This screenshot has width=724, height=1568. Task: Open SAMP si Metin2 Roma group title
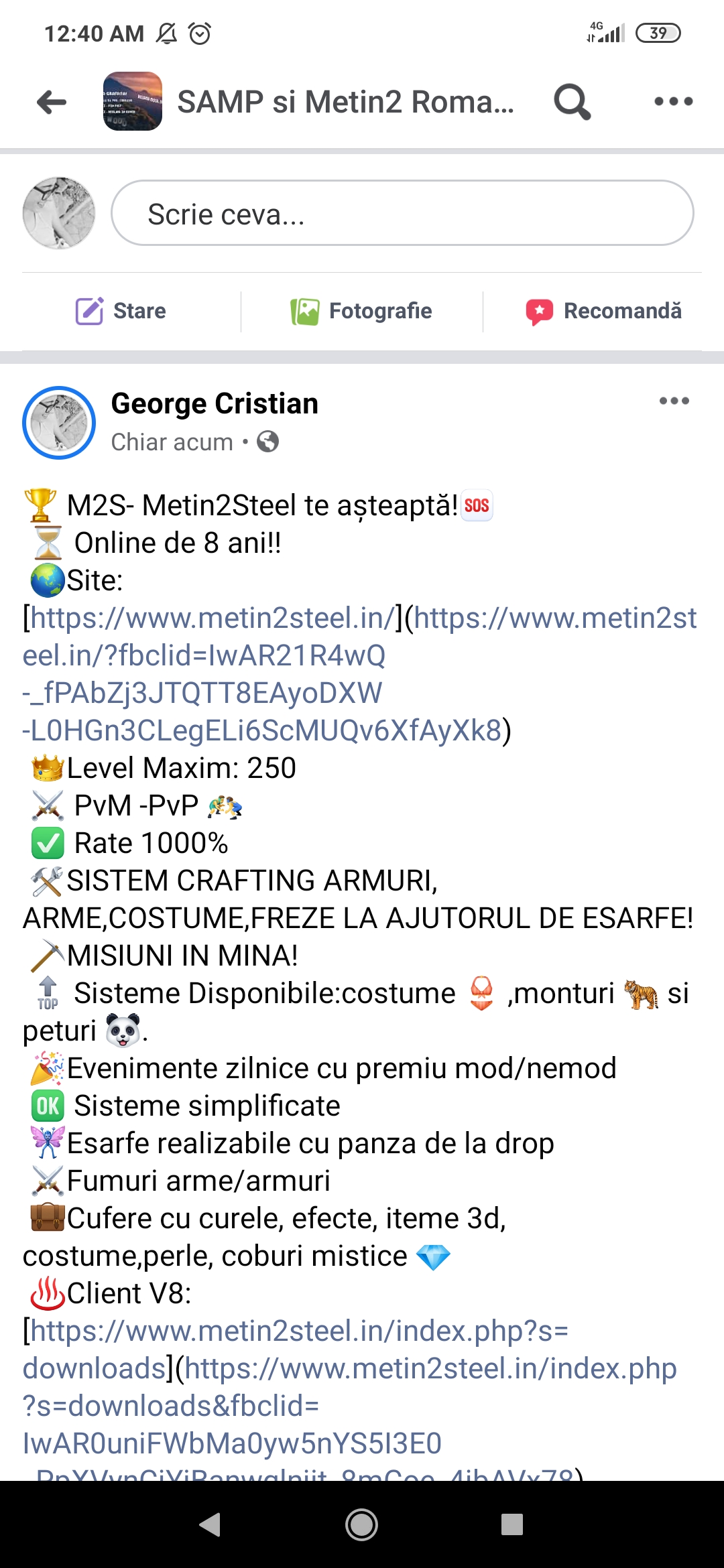[x=345, y=102]
